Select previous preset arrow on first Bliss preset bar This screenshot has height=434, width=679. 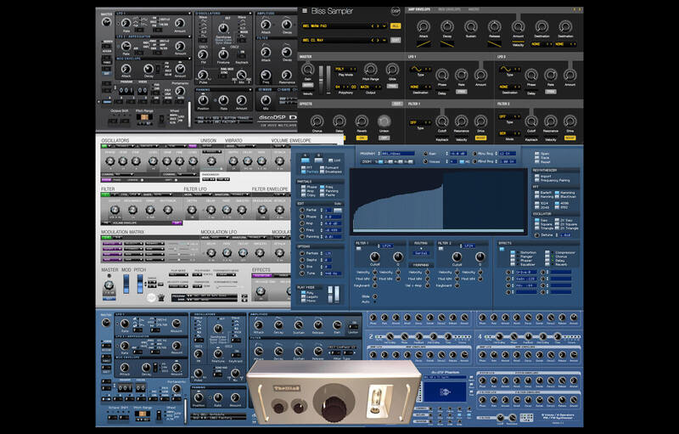coord(373,26)
